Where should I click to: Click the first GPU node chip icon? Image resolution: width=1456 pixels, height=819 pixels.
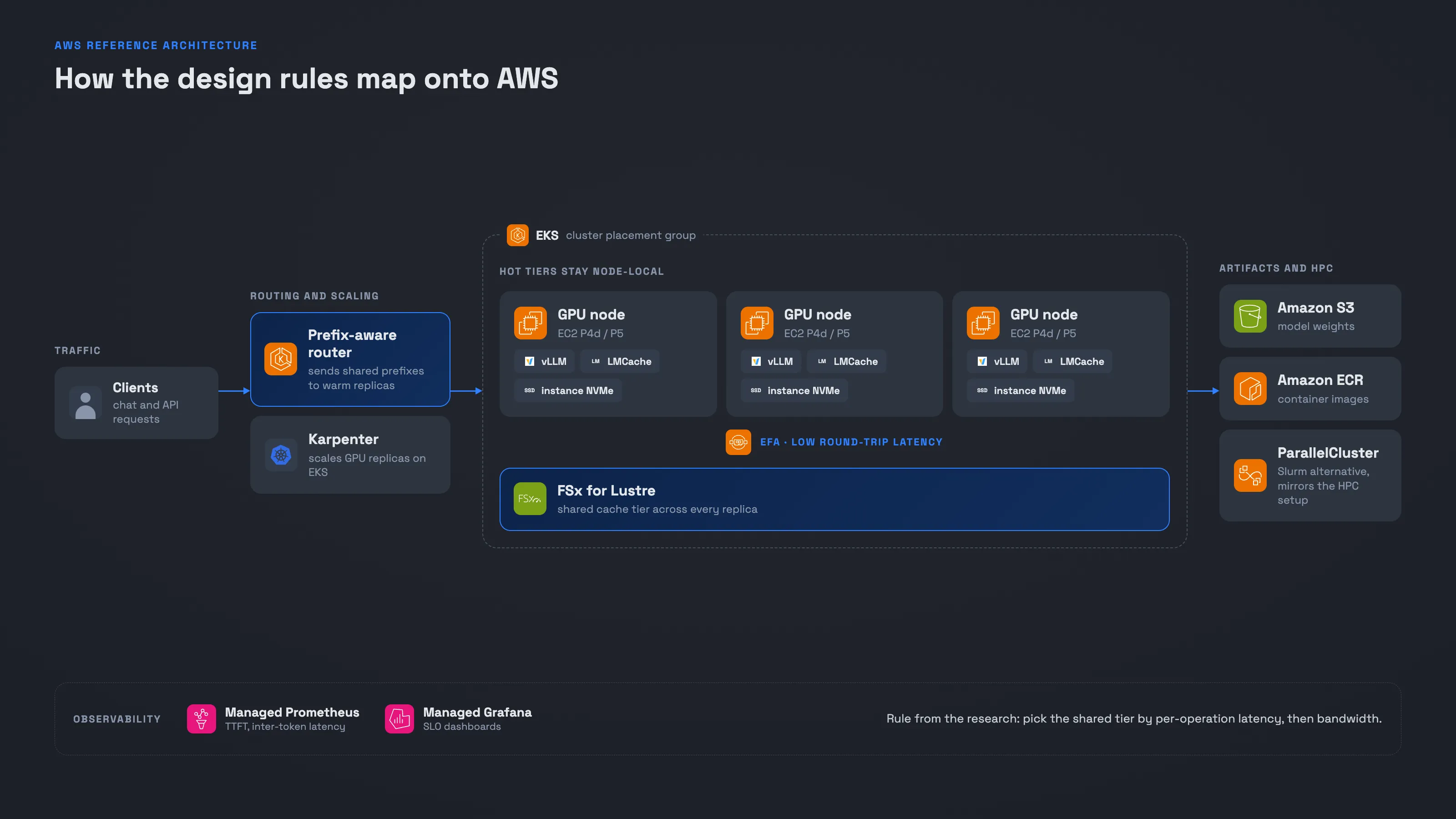(530, 323)
